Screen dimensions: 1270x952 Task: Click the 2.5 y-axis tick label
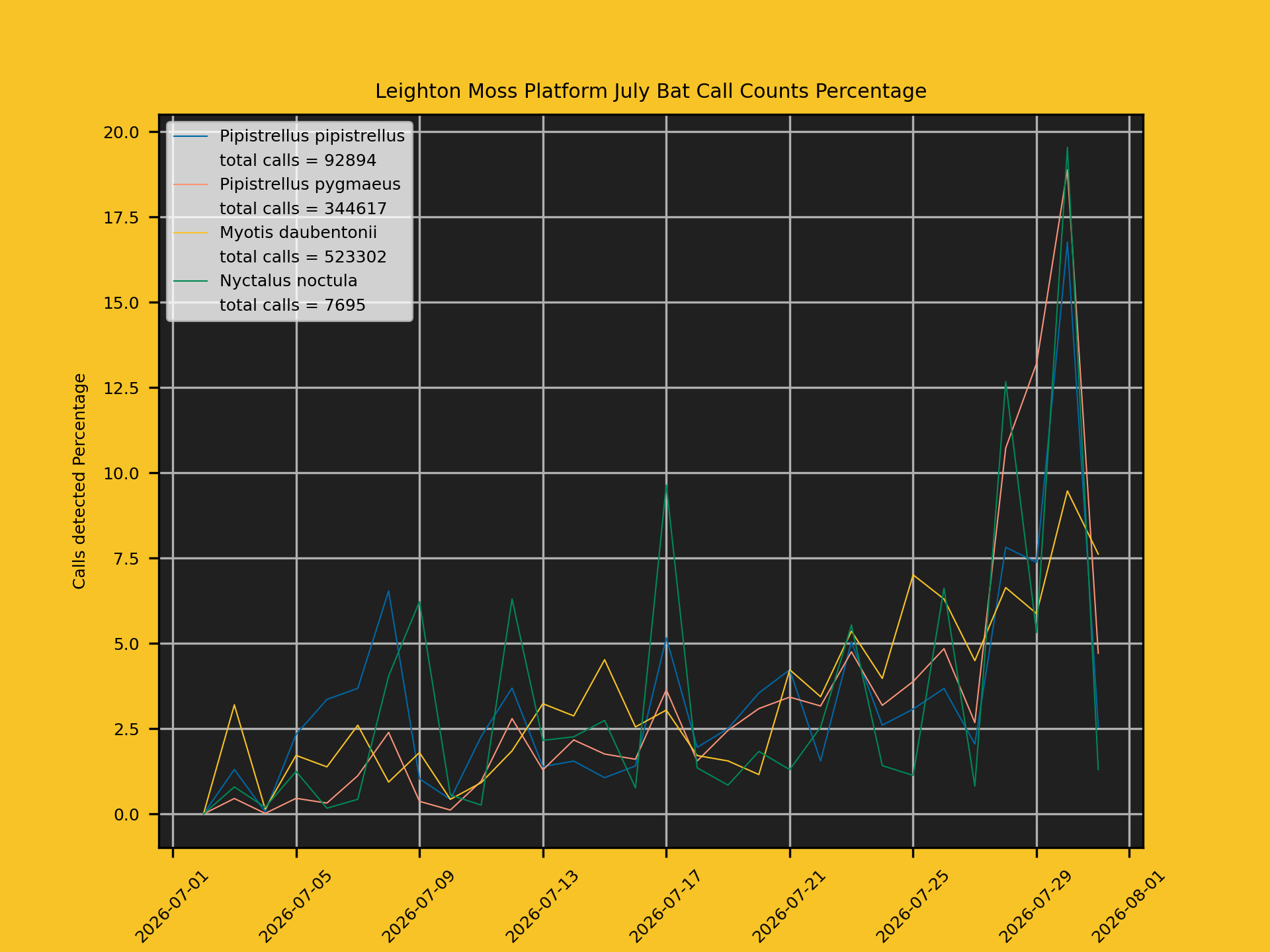[x=126, y=729]
